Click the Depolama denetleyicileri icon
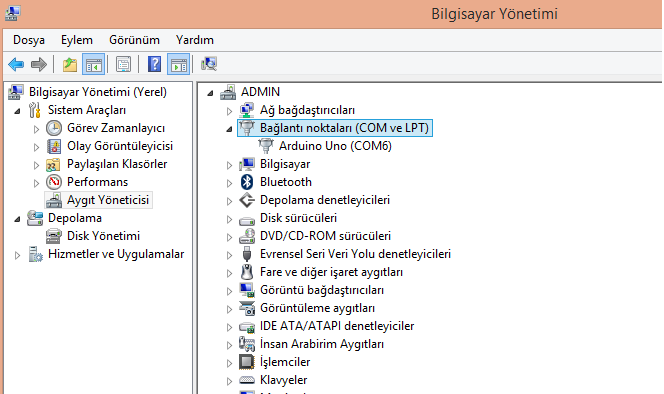This screenshot has height=394, width=664. point(247,200)
